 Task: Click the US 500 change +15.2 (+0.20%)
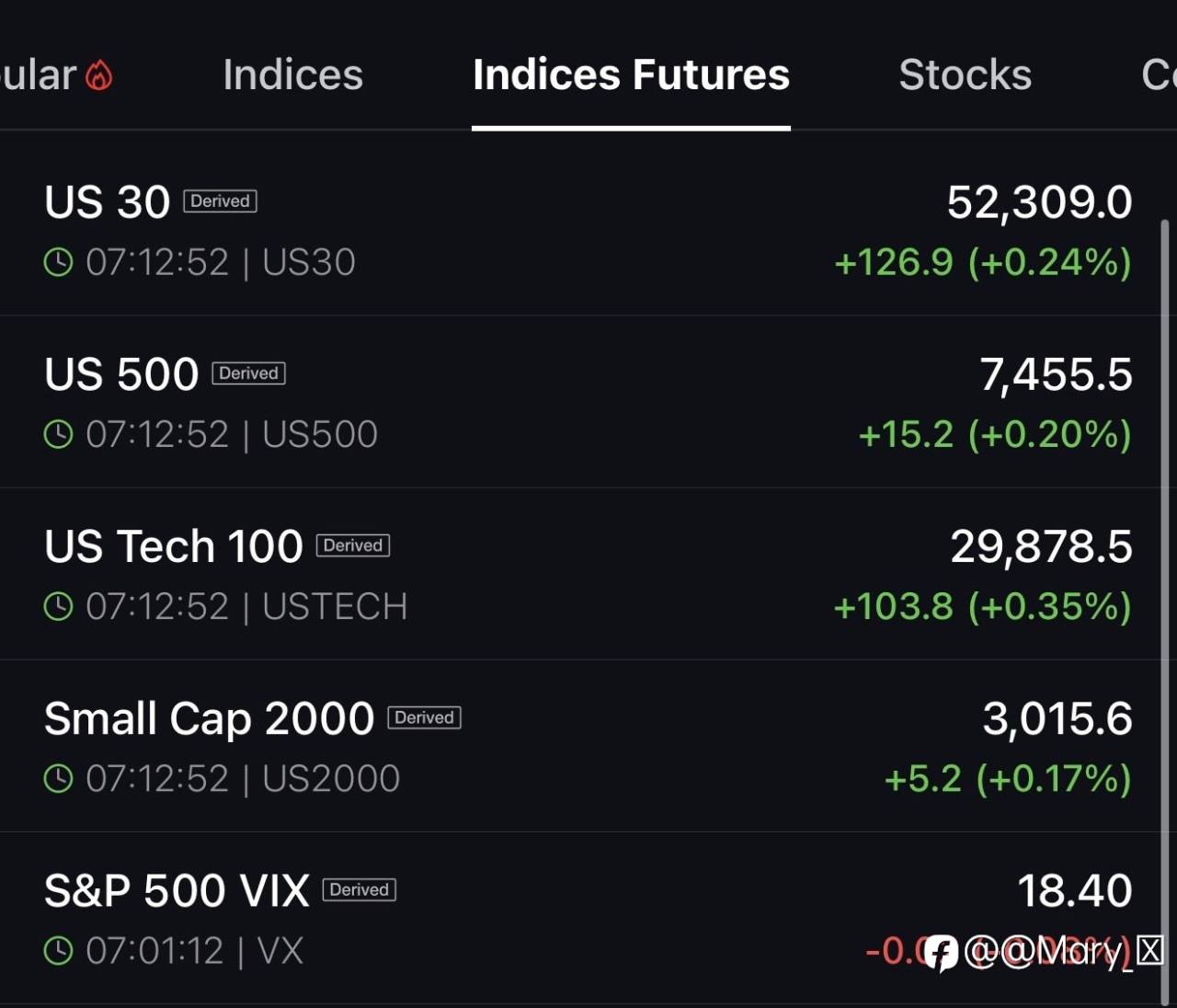click(x=995, y=434)
